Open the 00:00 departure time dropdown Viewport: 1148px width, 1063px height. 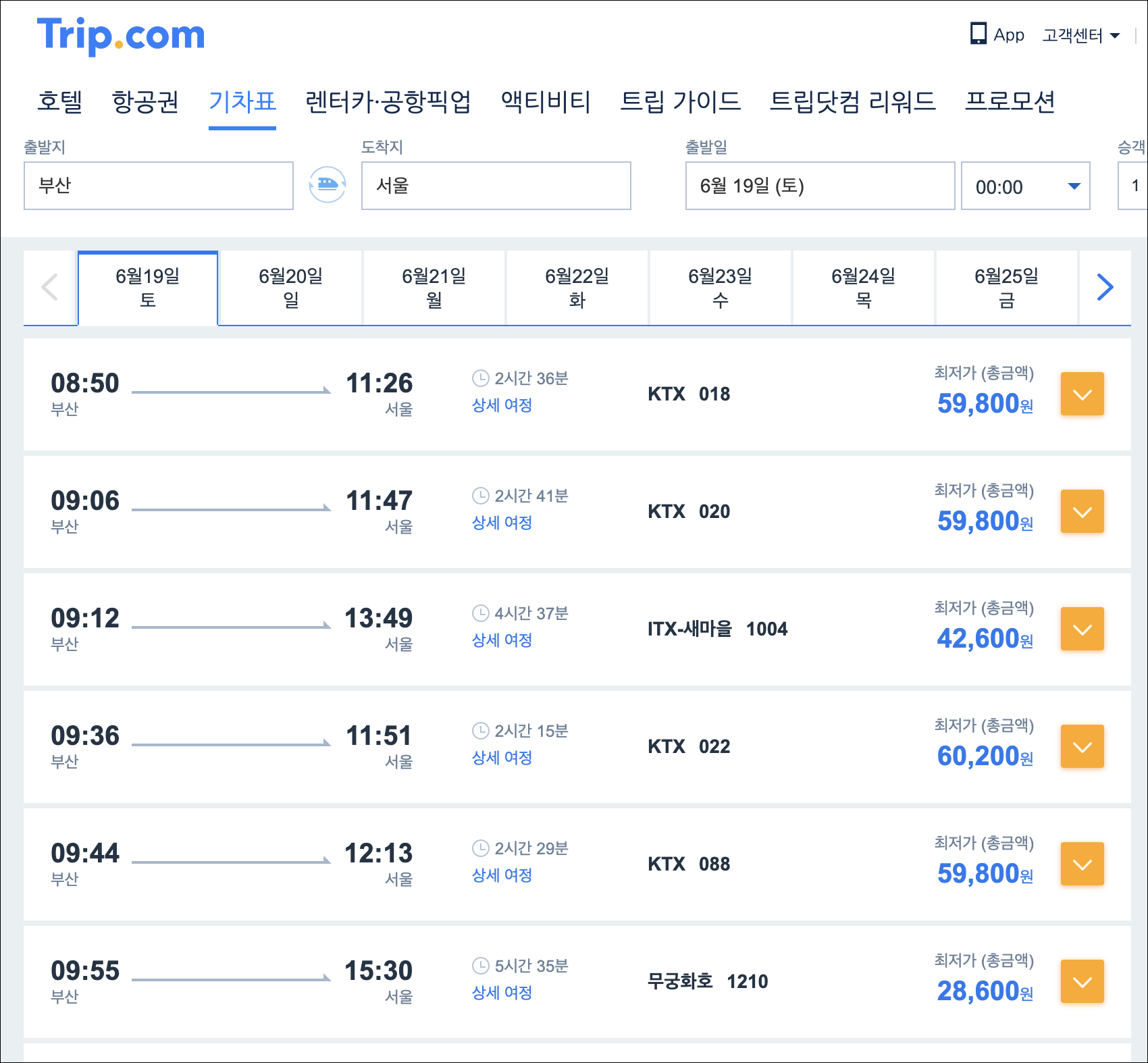[1025, 186]
